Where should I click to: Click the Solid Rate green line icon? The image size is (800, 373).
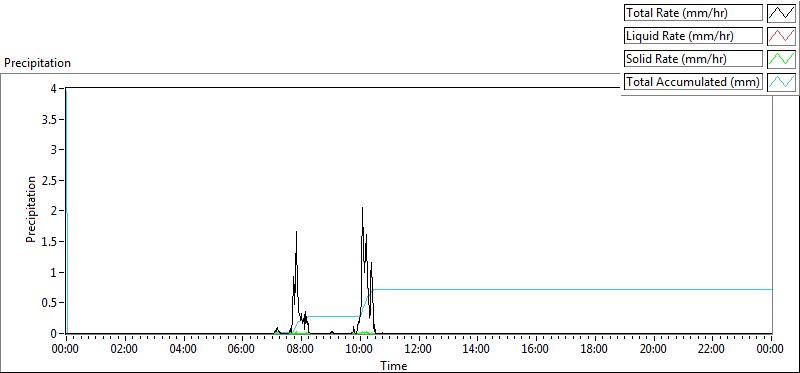(782, 59)
